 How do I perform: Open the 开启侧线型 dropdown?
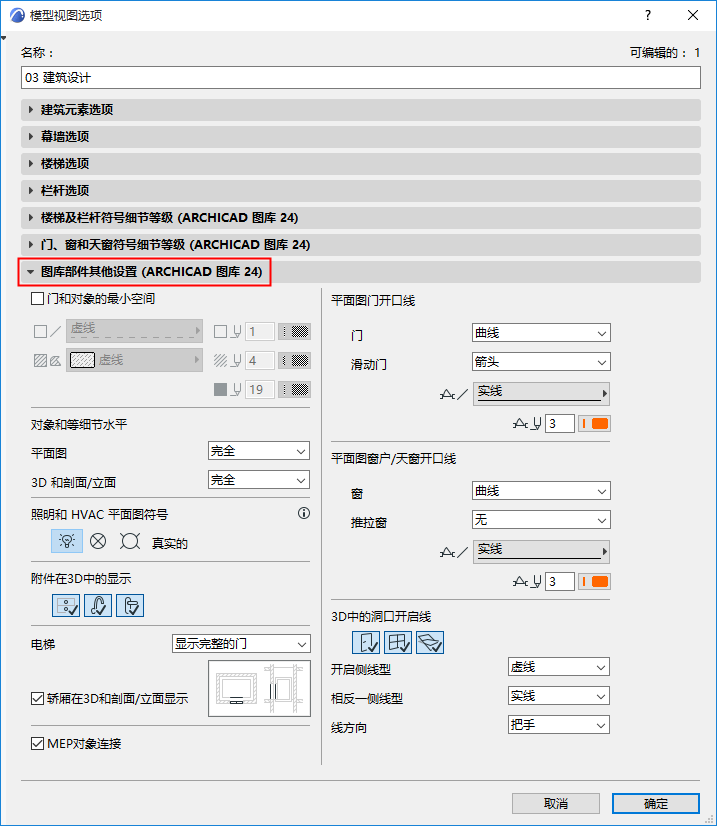559,667
